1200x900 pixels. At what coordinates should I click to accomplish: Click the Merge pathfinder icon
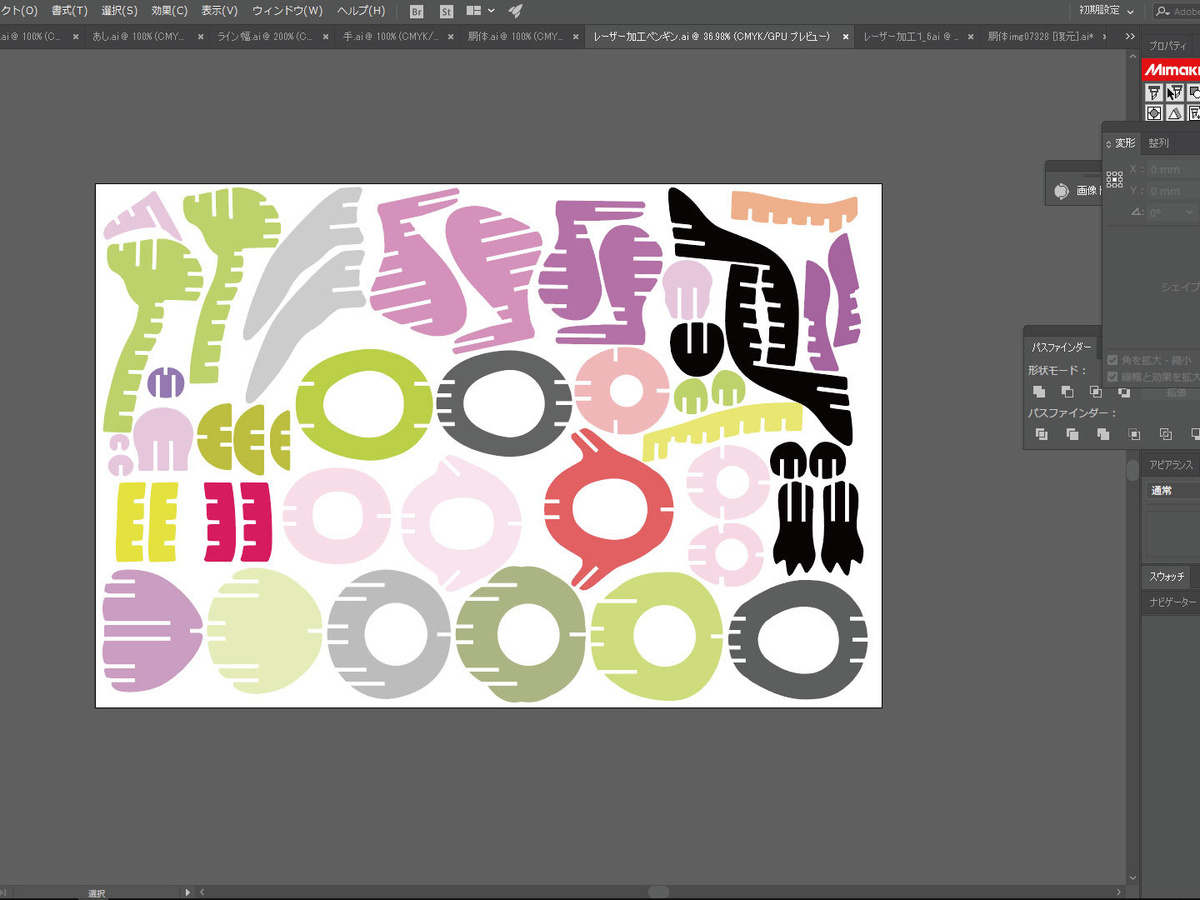click(1103, 434)
